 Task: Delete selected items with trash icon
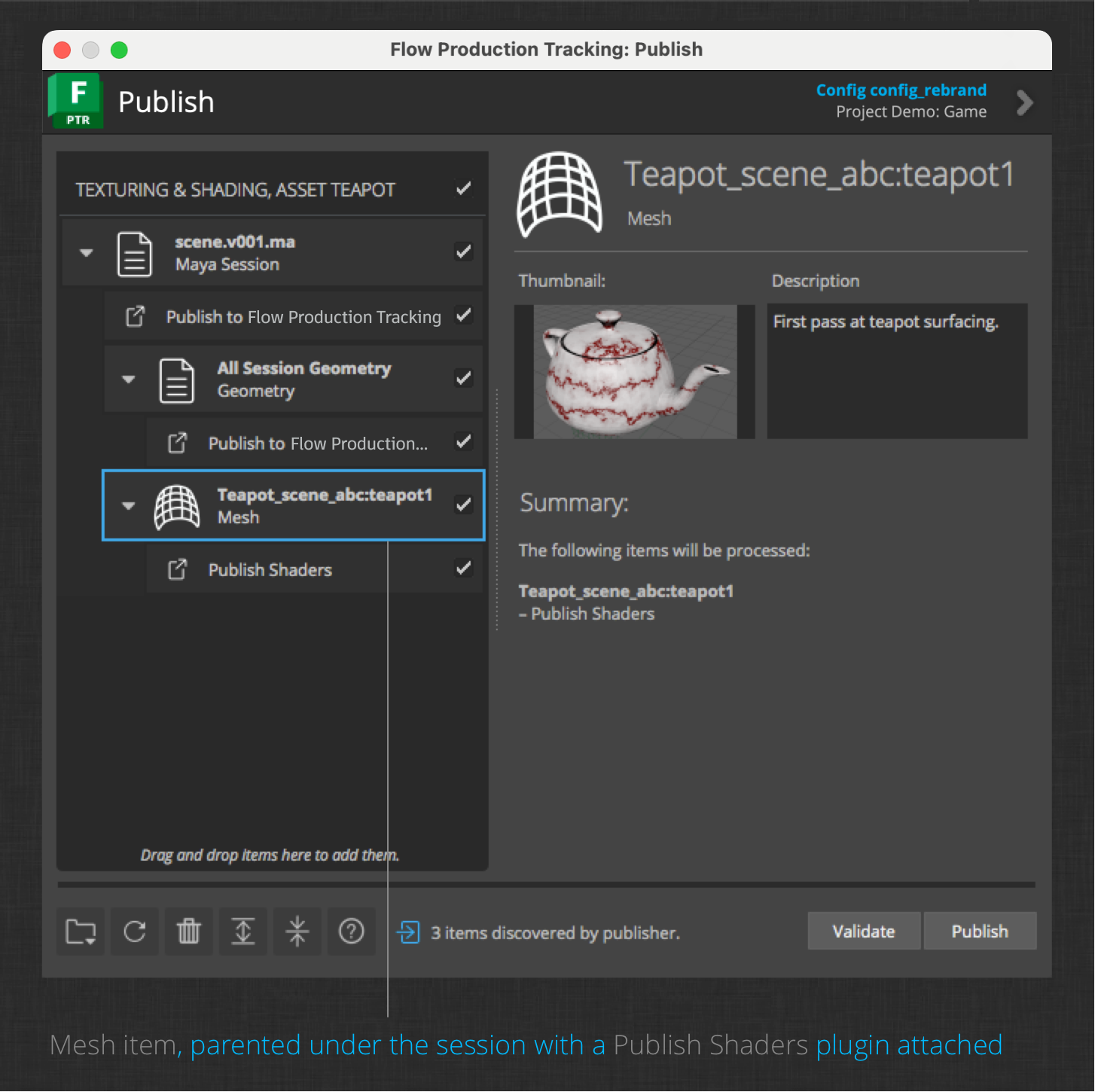189,932
